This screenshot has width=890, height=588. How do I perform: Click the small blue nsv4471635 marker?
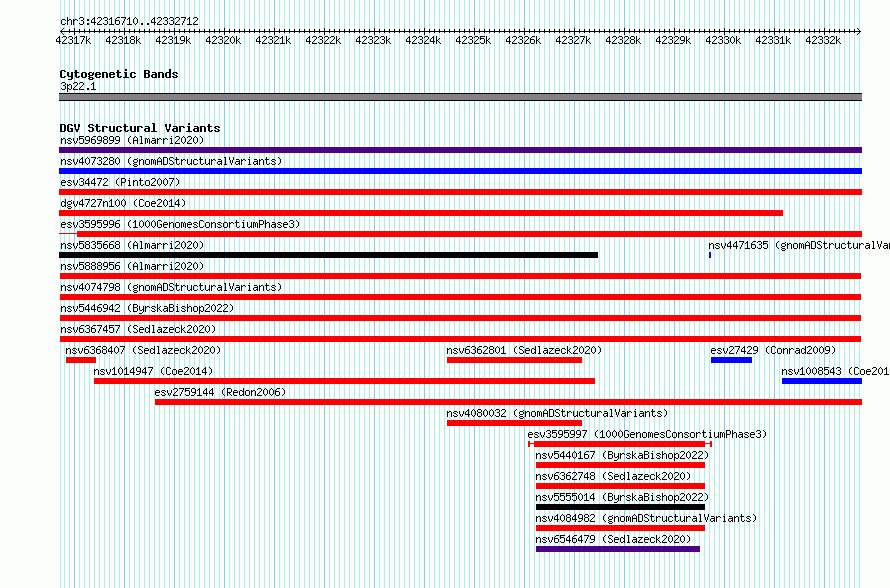point(710,255)
